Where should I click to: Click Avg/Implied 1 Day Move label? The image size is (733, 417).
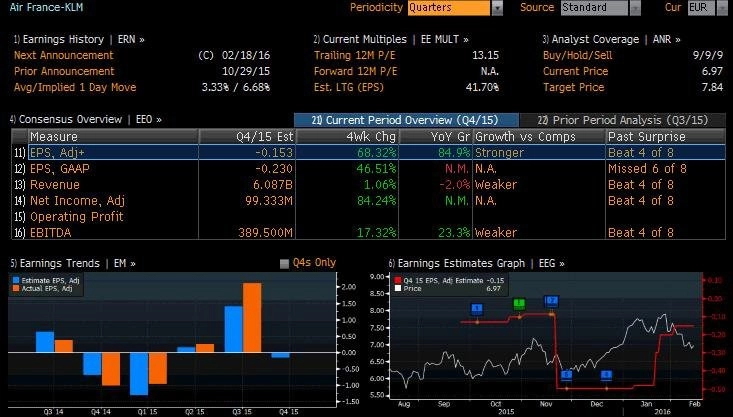pyautogui.click(x=75, y=87)
